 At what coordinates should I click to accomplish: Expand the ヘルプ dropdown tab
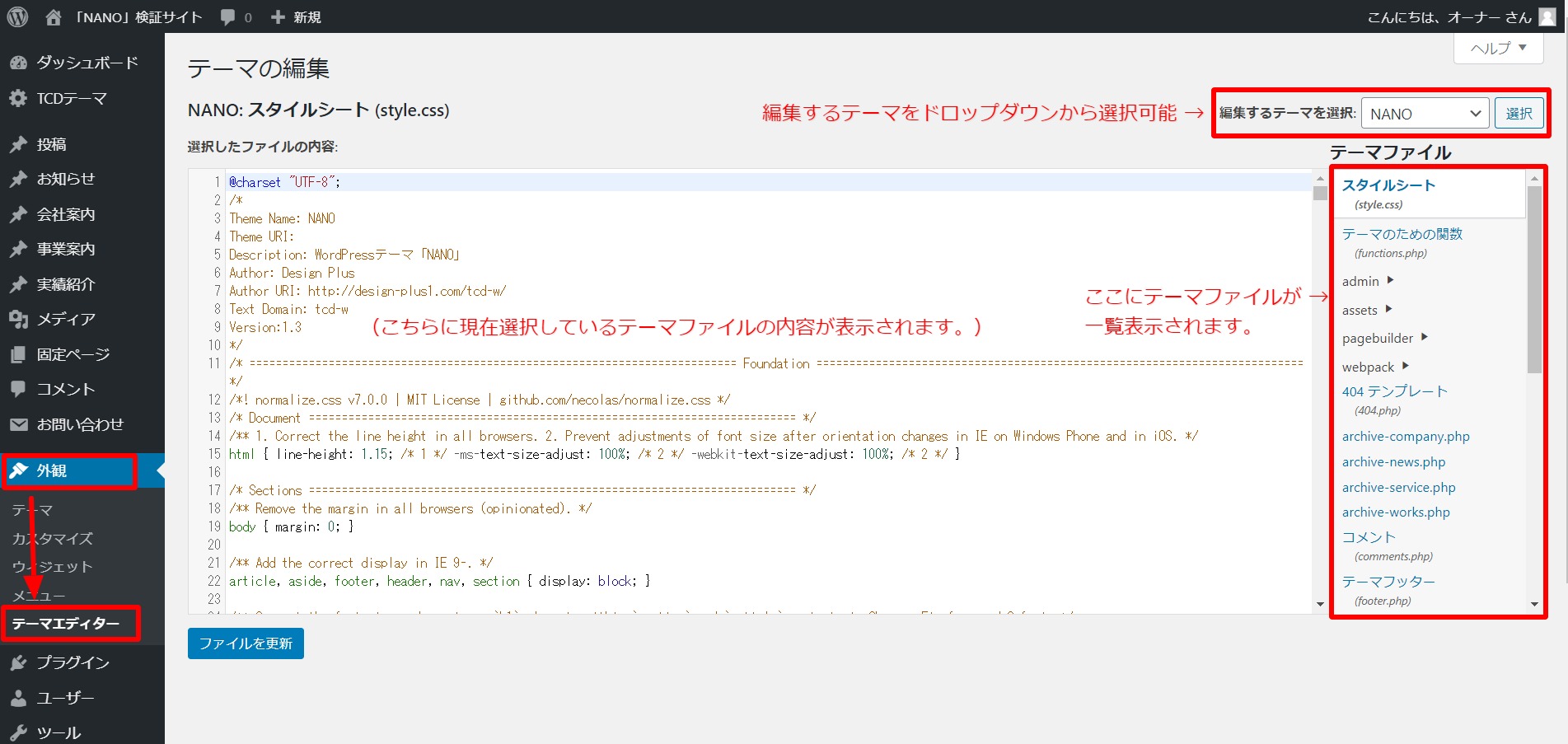pos(1499,48)
